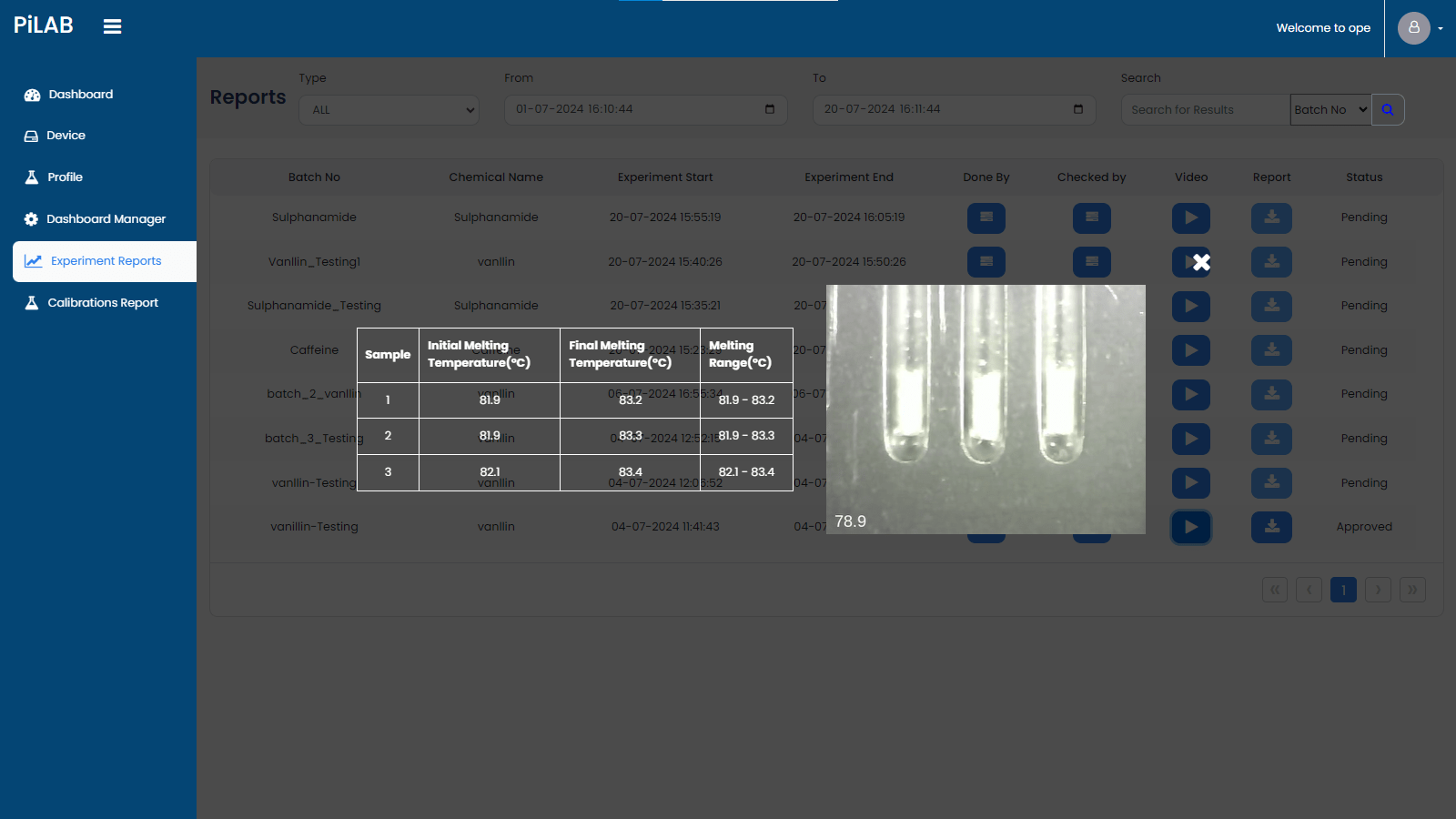Click the search magnifier button
The image size is (1456, 819).
pos(1388,110)
